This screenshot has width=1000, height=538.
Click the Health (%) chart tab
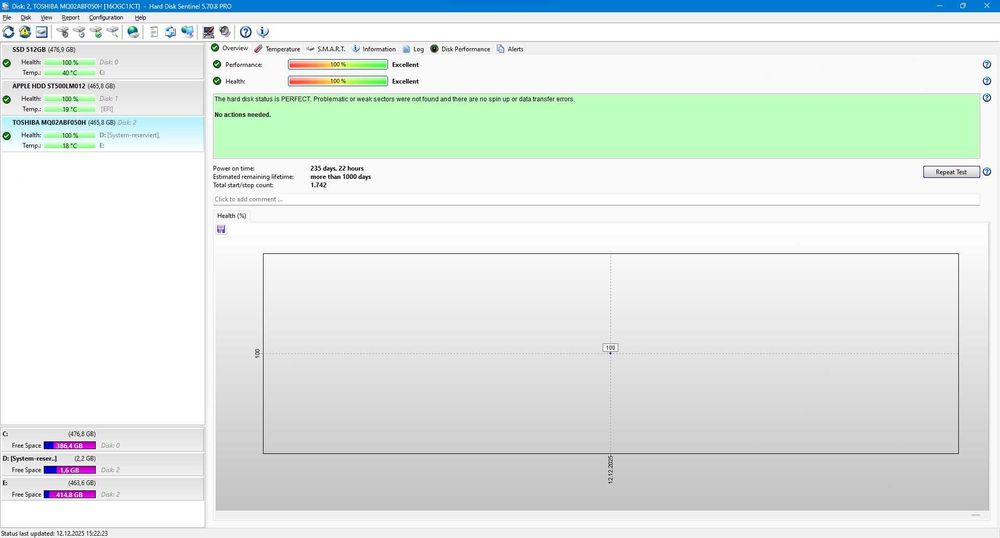(232, 215)
